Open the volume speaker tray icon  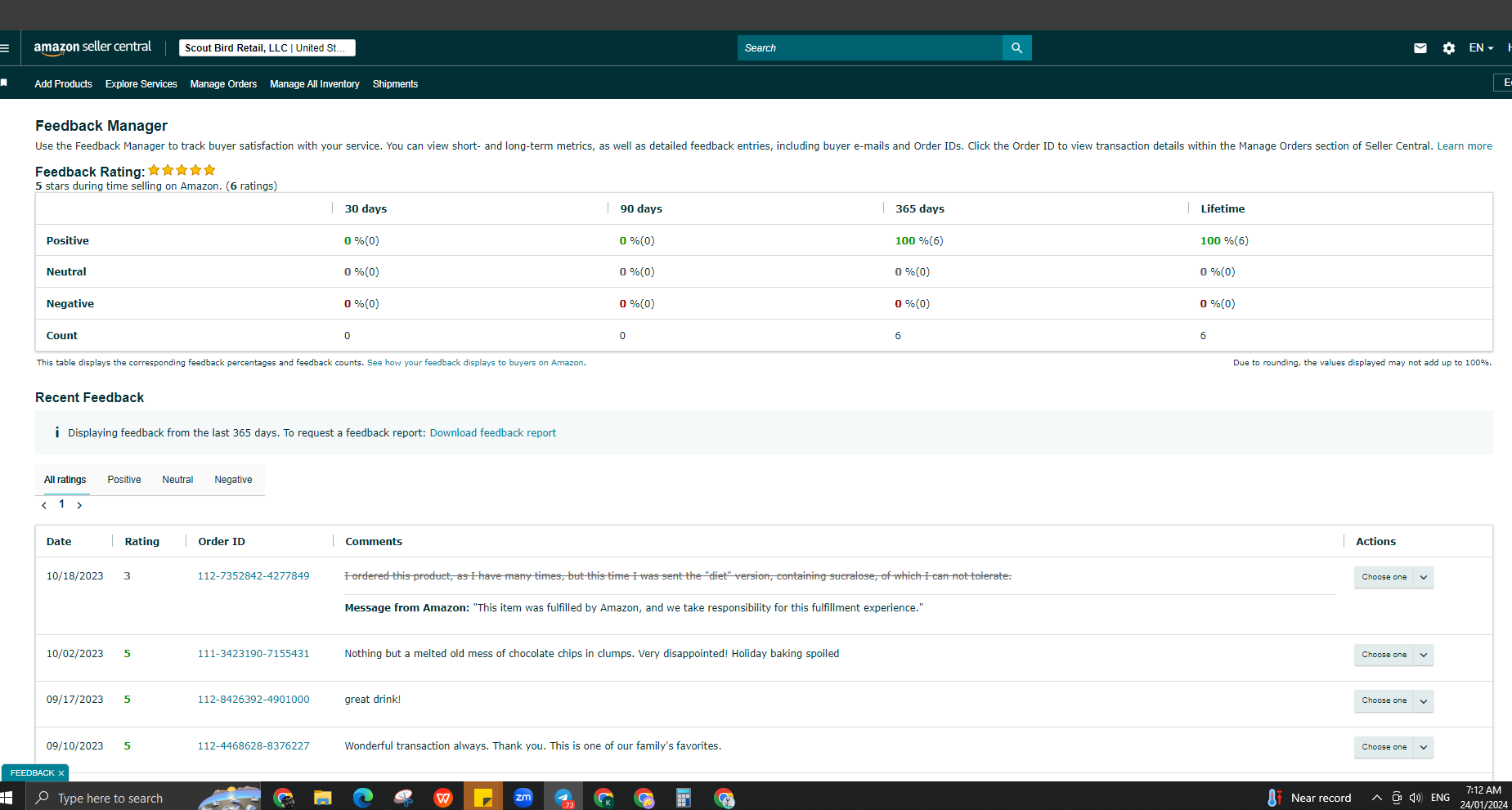click(1416, 798)
